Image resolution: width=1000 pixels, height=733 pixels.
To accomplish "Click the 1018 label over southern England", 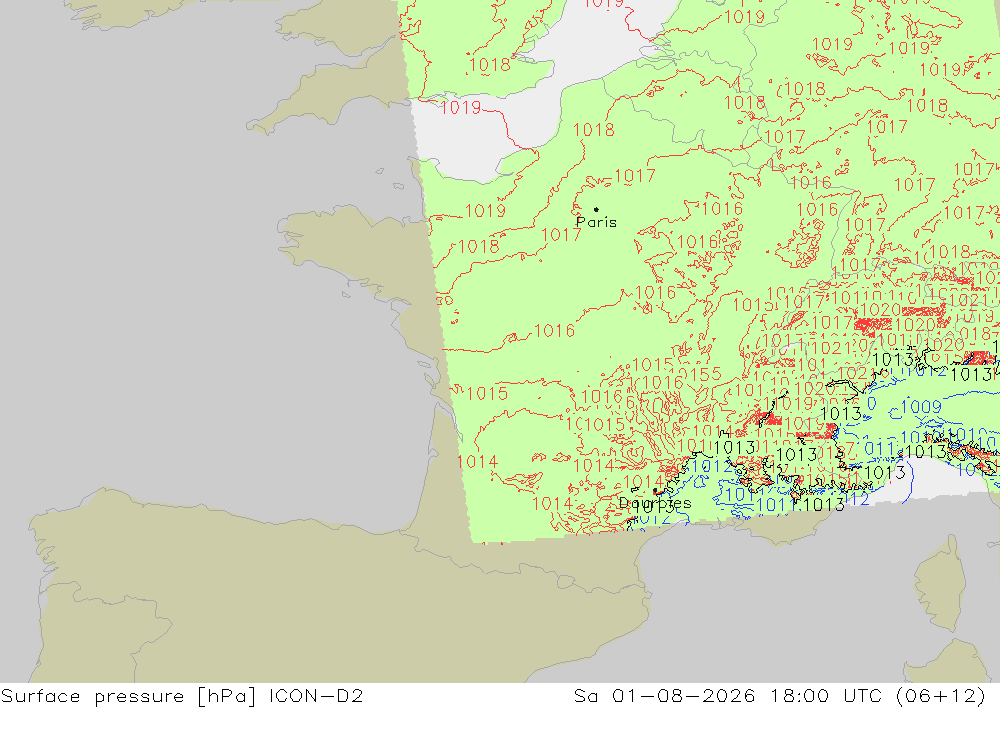I will click(489, 64).
